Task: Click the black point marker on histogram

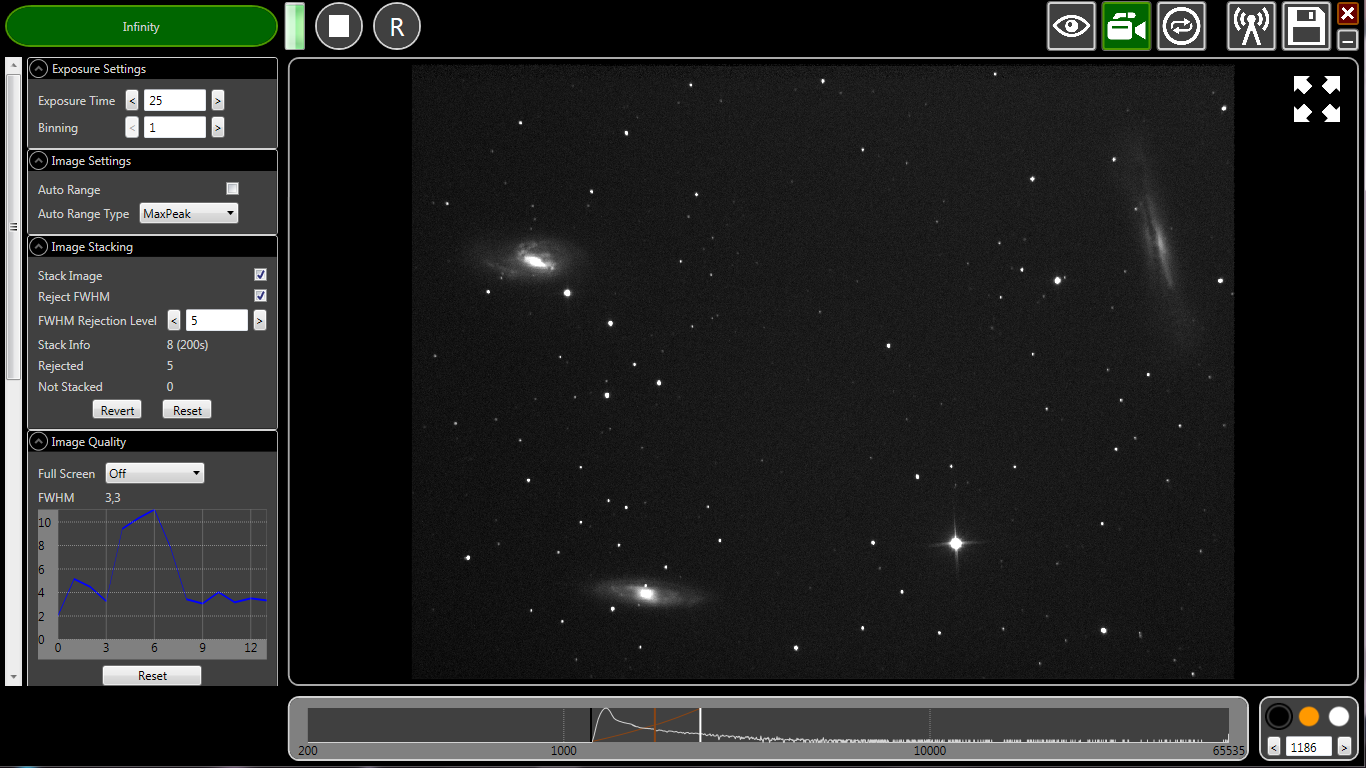Action: click(x=591, y=725)
